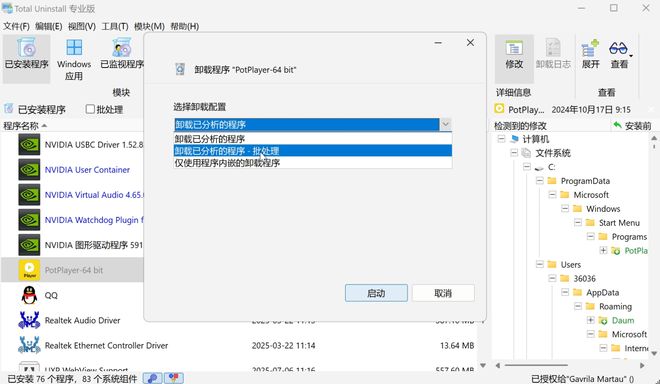Click the 卸载日志 toolbar icon
660x384 pixels.
[x=553, y=48]
